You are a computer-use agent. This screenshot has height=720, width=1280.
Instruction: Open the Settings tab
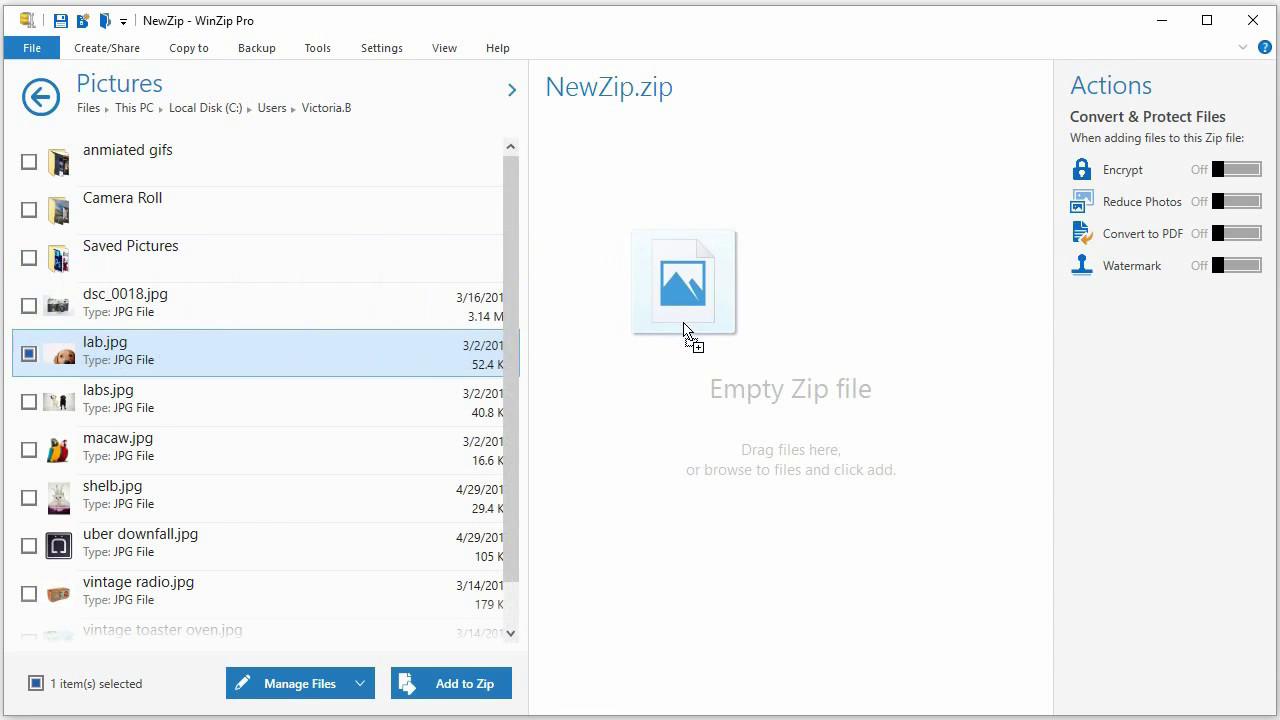coord(382,47)
